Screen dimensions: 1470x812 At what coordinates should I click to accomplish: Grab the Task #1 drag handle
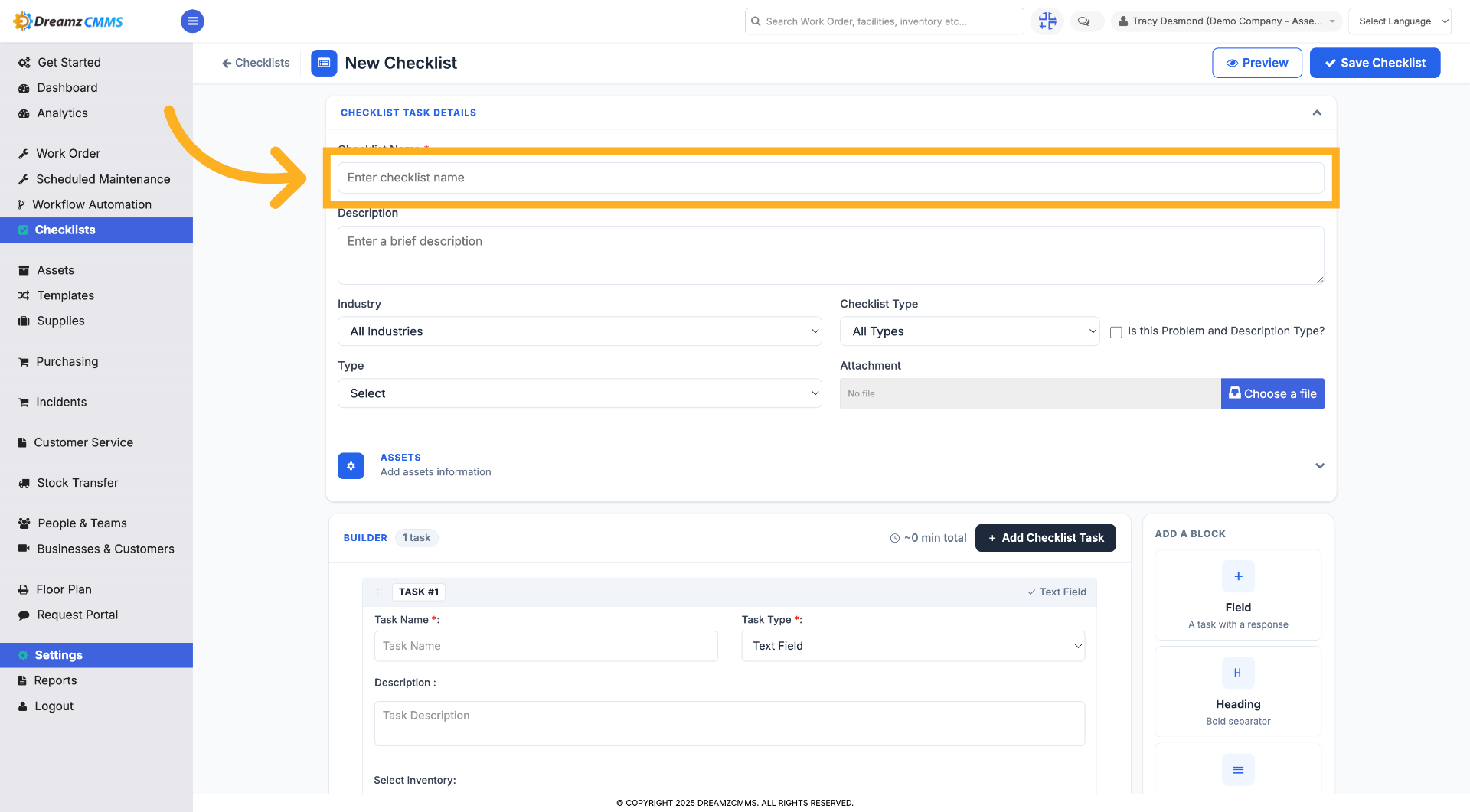(x=379, y=592)
